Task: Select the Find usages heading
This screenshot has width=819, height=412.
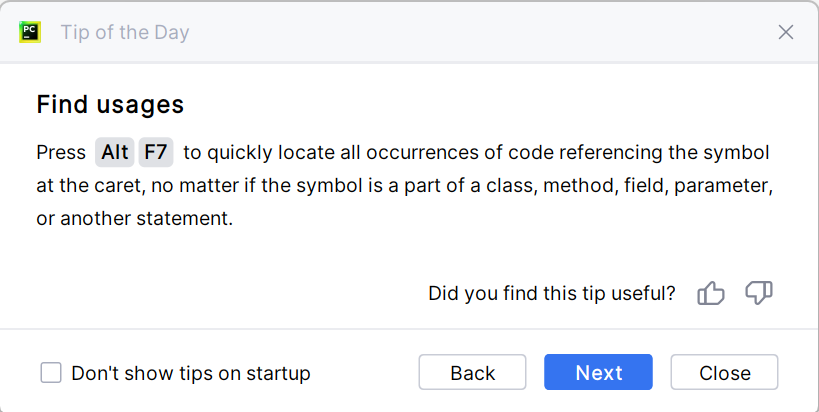Action: [110, 104]
